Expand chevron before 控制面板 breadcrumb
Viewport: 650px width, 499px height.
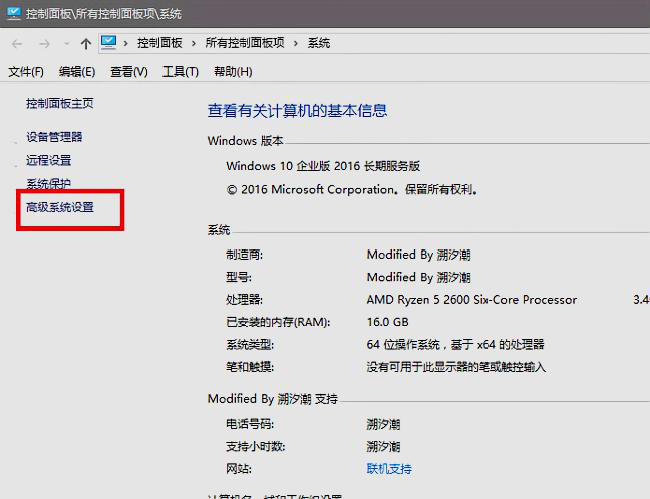click(x=126, y=43)
